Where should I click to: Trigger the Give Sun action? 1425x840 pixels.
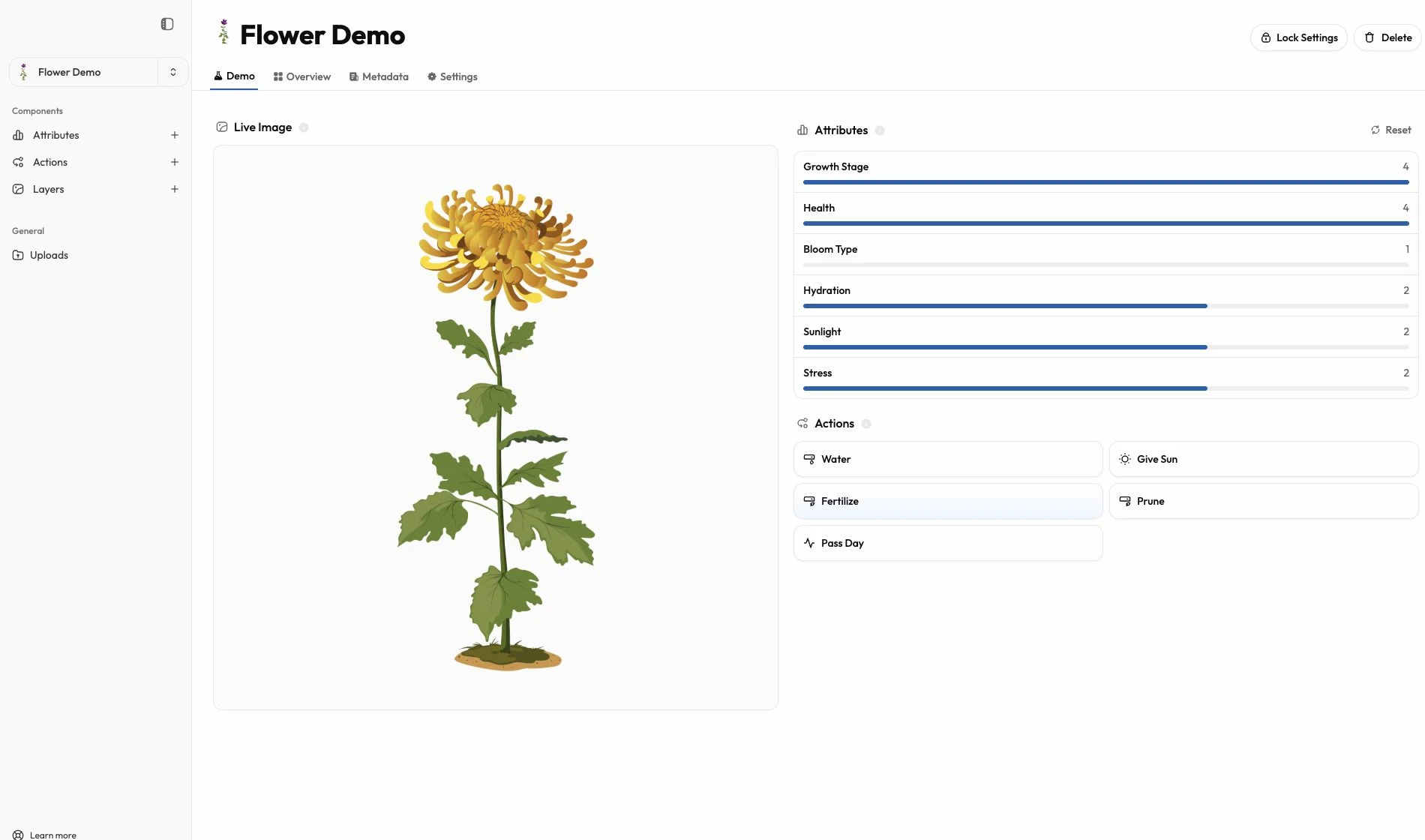(1264, 459)
